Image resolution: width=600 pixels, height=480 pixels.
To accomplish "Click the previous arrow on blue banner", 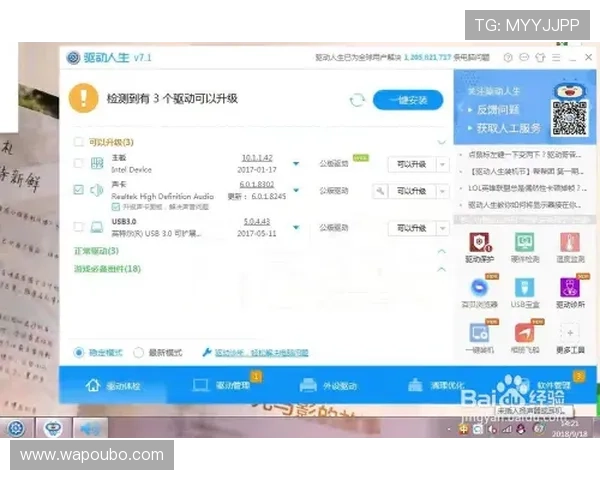I will tap(460, 108).
